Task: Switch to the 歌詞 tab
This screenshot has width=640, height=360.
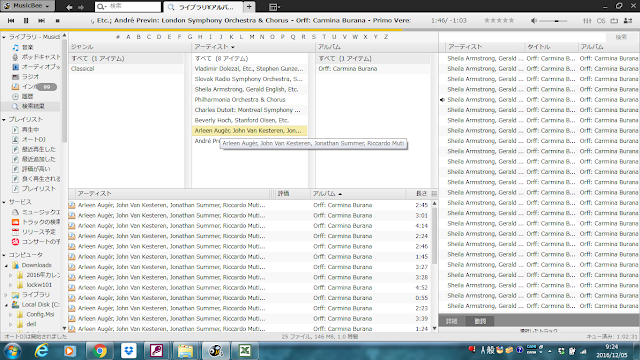Action: [480, 321]
